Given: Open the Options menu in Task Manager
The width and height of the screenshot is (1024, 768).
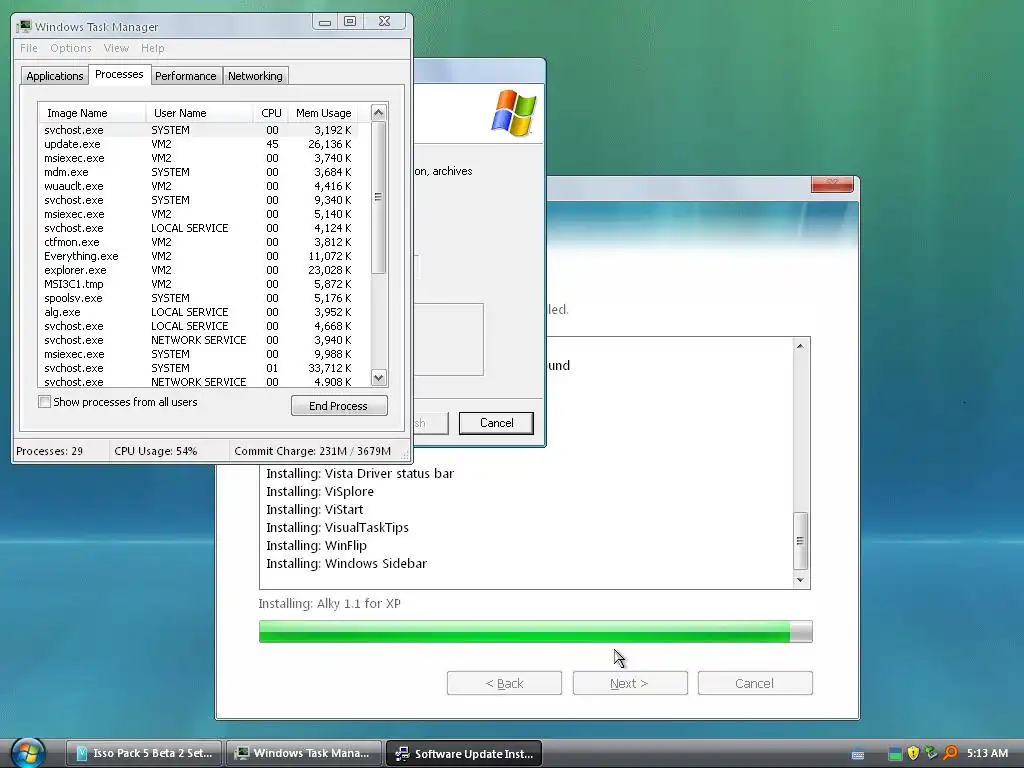Looking at the screenshot, I should pyautogui.click(x=71, y=48).
